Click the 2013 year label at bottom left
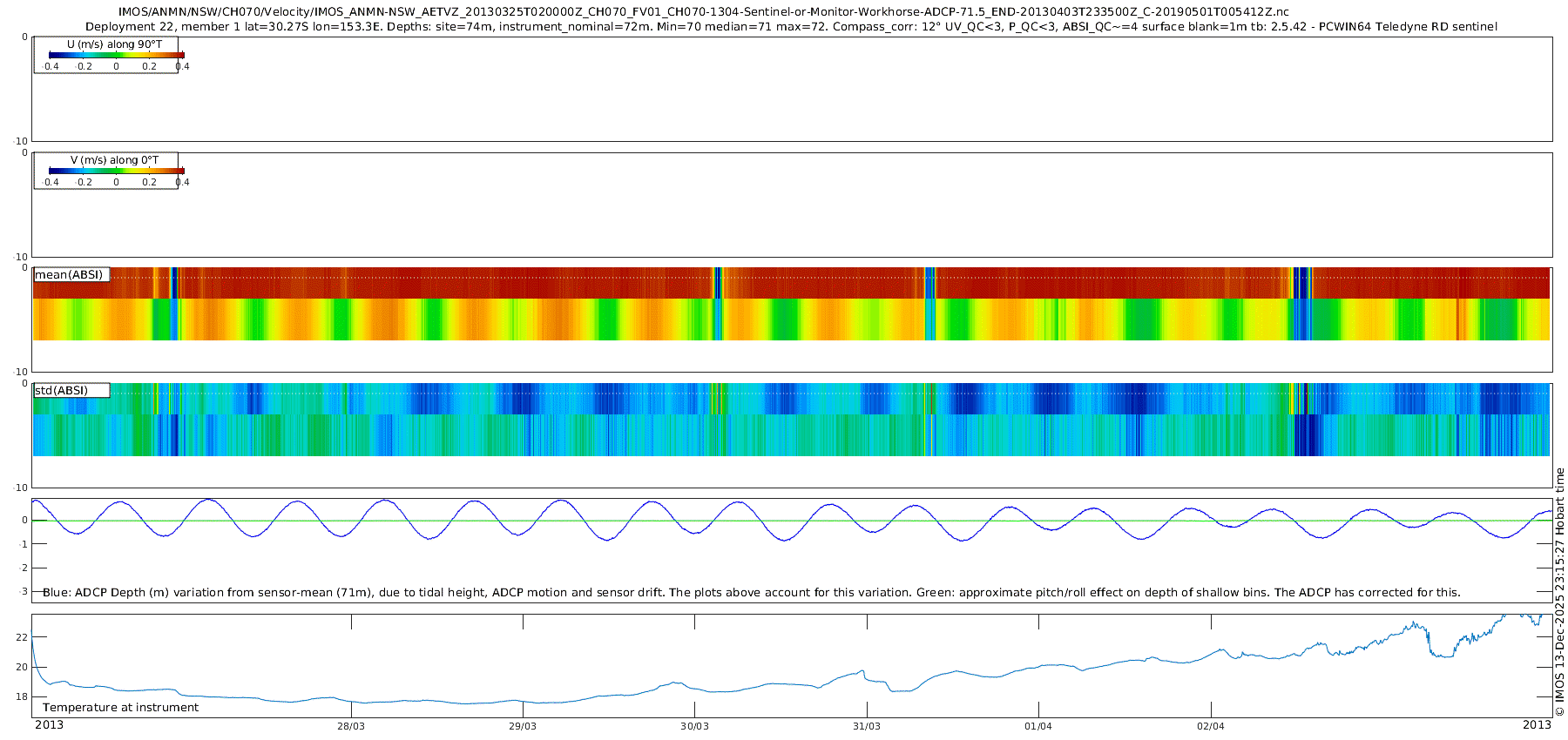The width and height of the screenshot is (1568, 740). (x=49, y=725)
